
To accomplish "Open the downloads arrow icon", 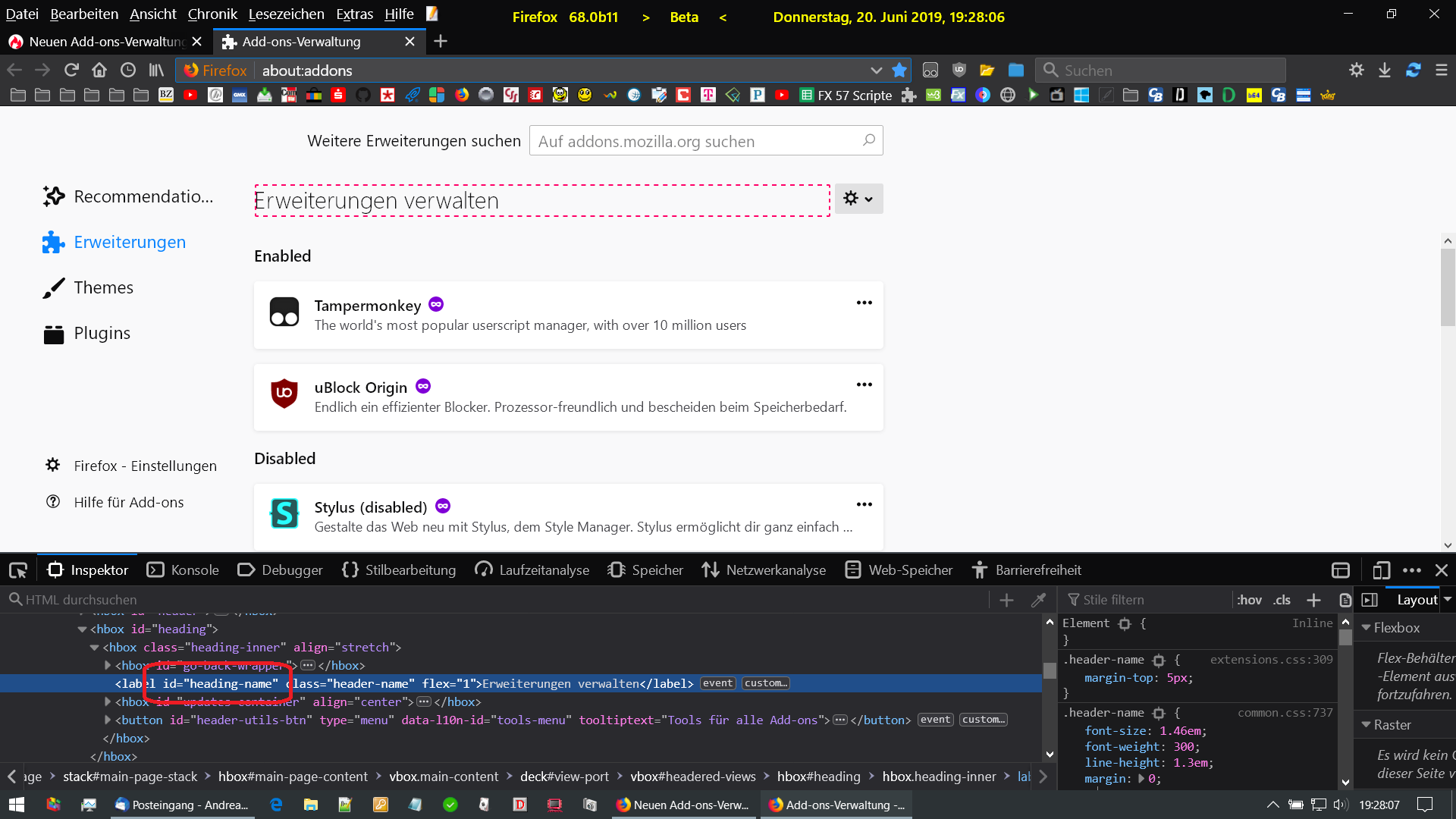I will click(x=1385, y=71).
